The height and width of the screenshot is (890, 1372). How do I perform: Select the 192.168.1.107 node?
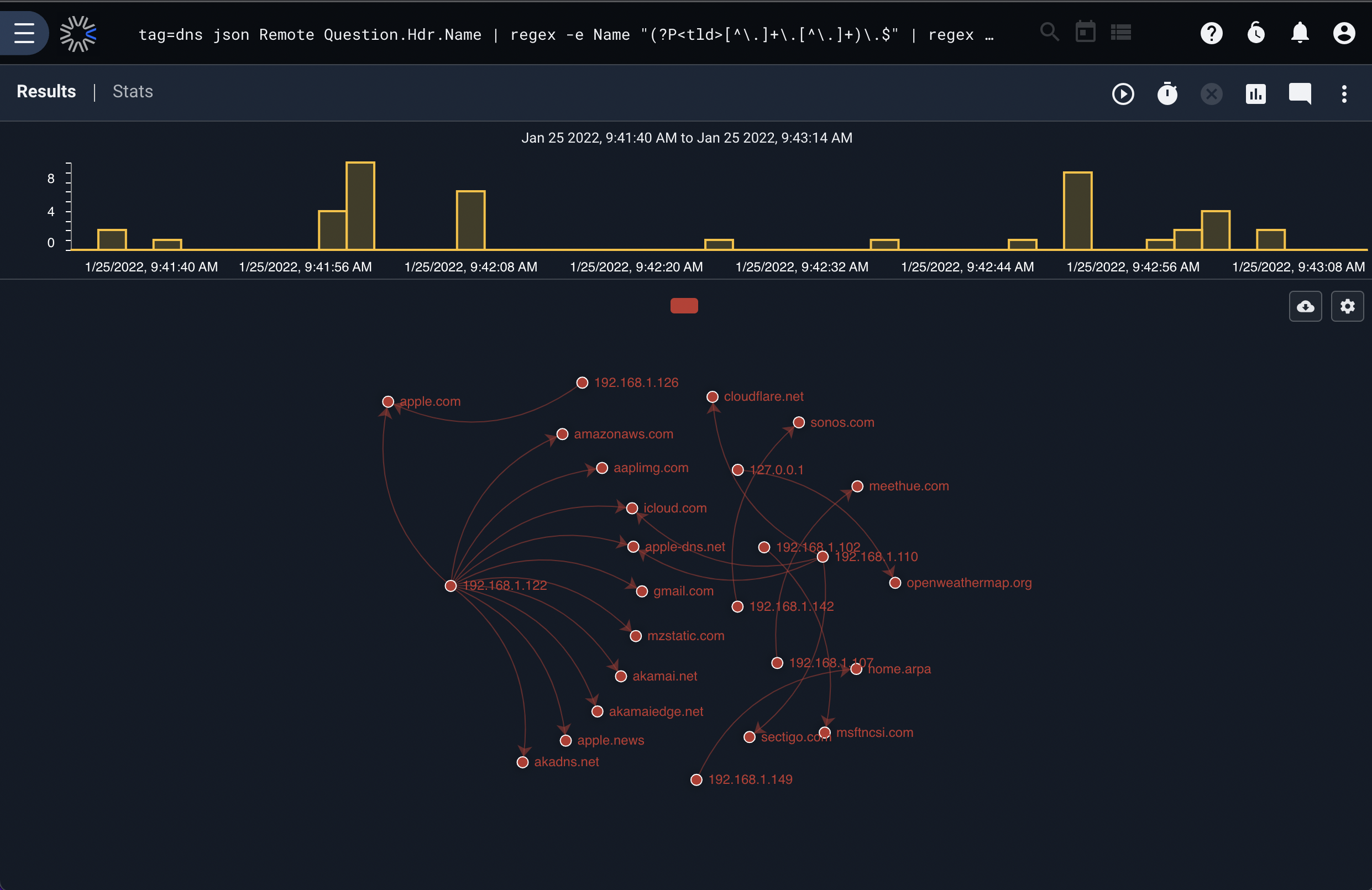[777, 663]
